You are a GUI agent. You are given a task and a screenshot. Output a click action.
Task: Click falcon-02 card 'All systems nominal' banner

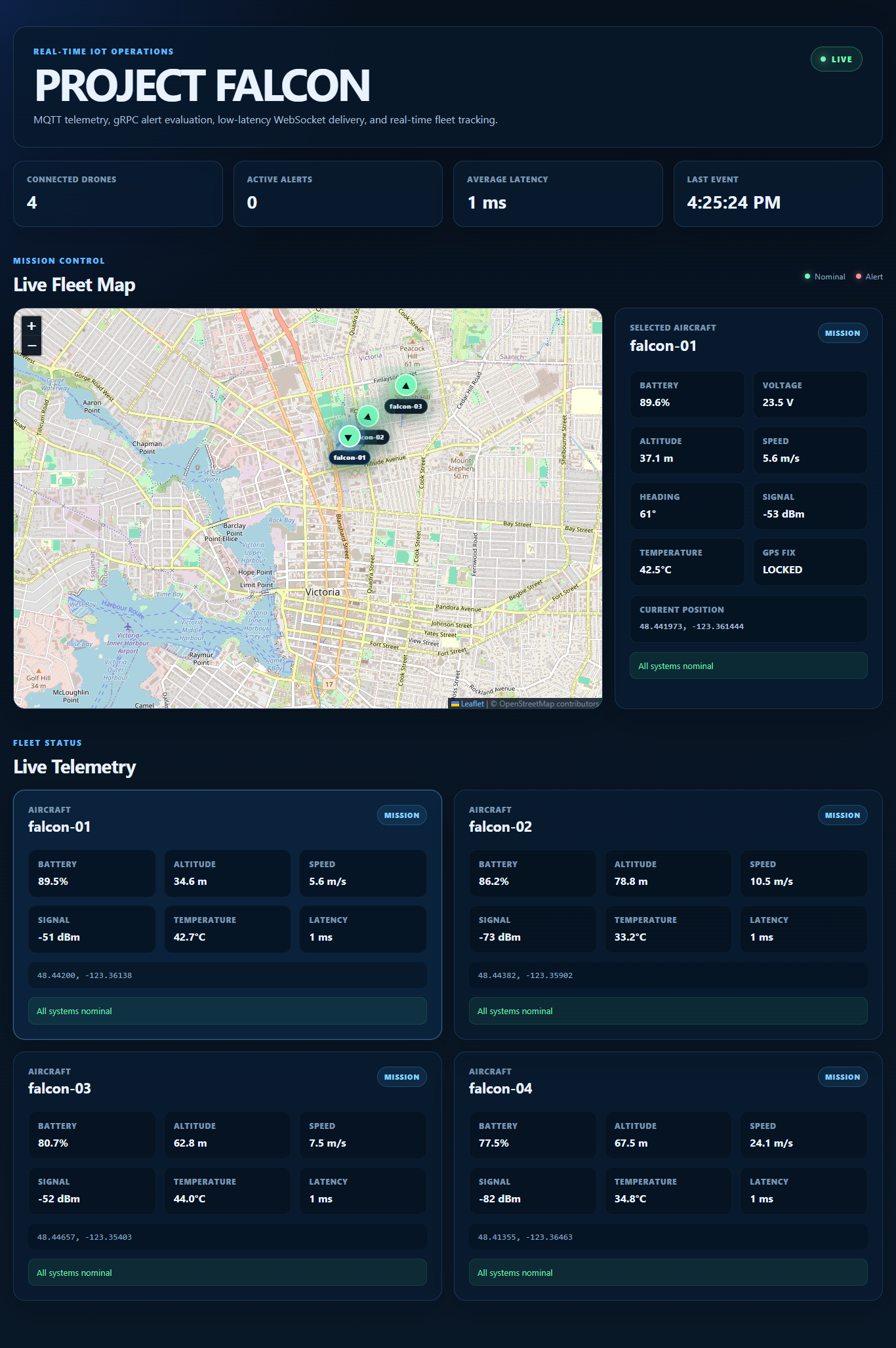pyautogui.click(x=668, y=1011)
